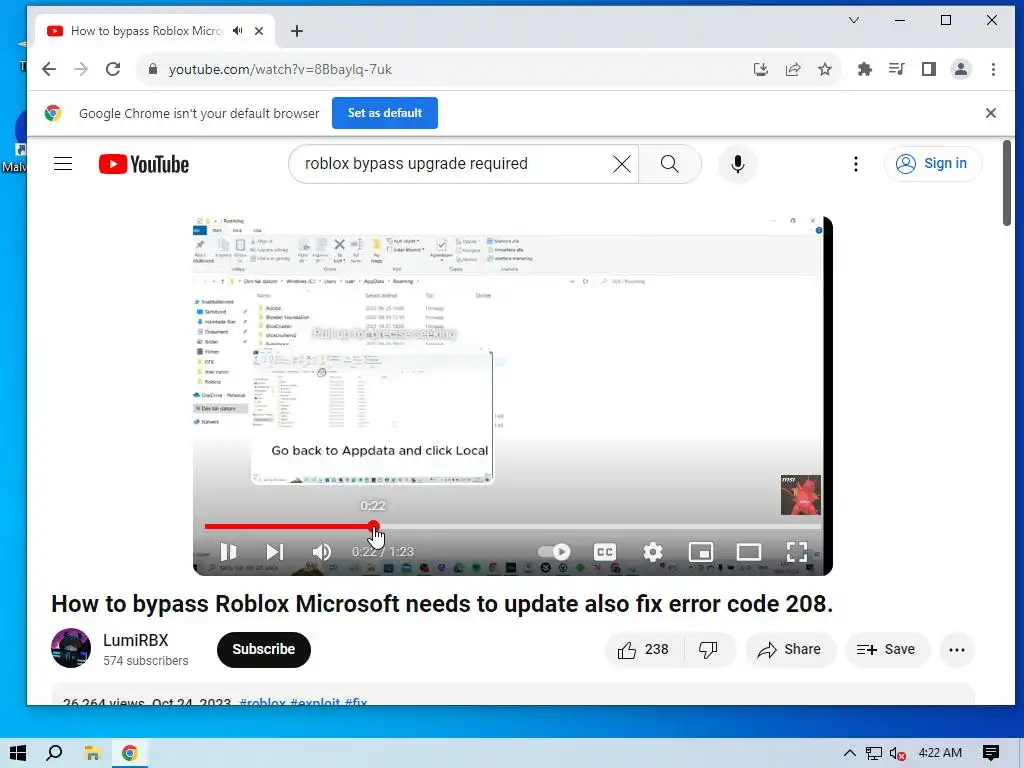The image size is (1024, 768).
Task: Reload the YouTube page
Action: pyautogui.click(x=113, y=69)
